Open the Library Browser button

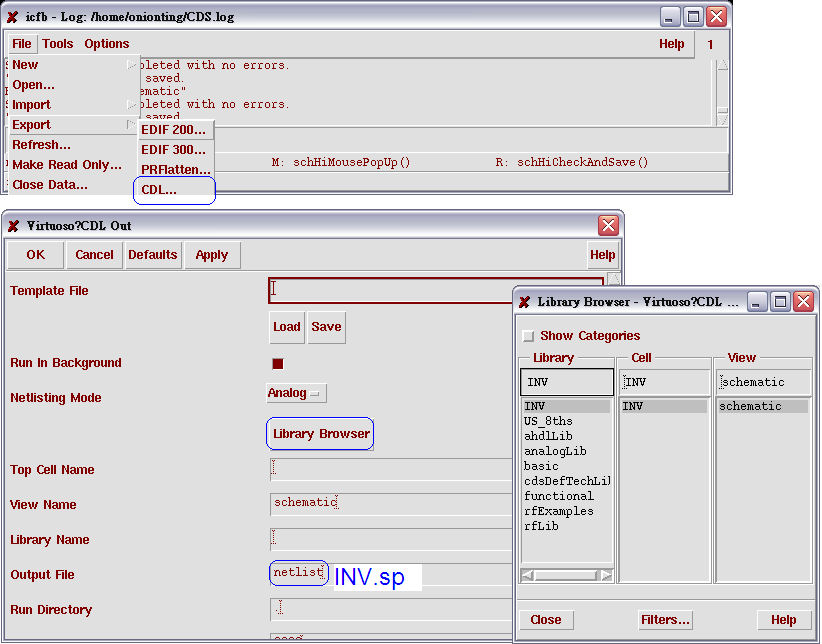pyautogui.click(x=321, y=434)
